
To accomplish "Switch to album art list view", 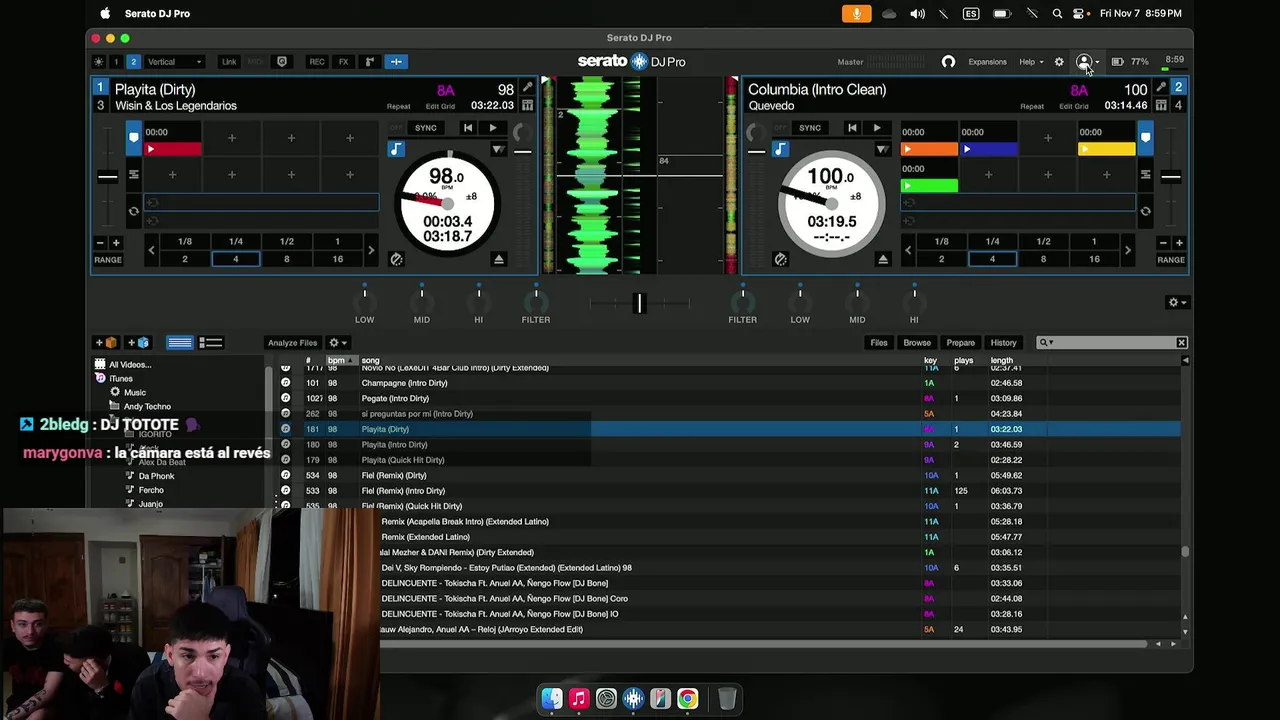I will (x=211, y=343).
